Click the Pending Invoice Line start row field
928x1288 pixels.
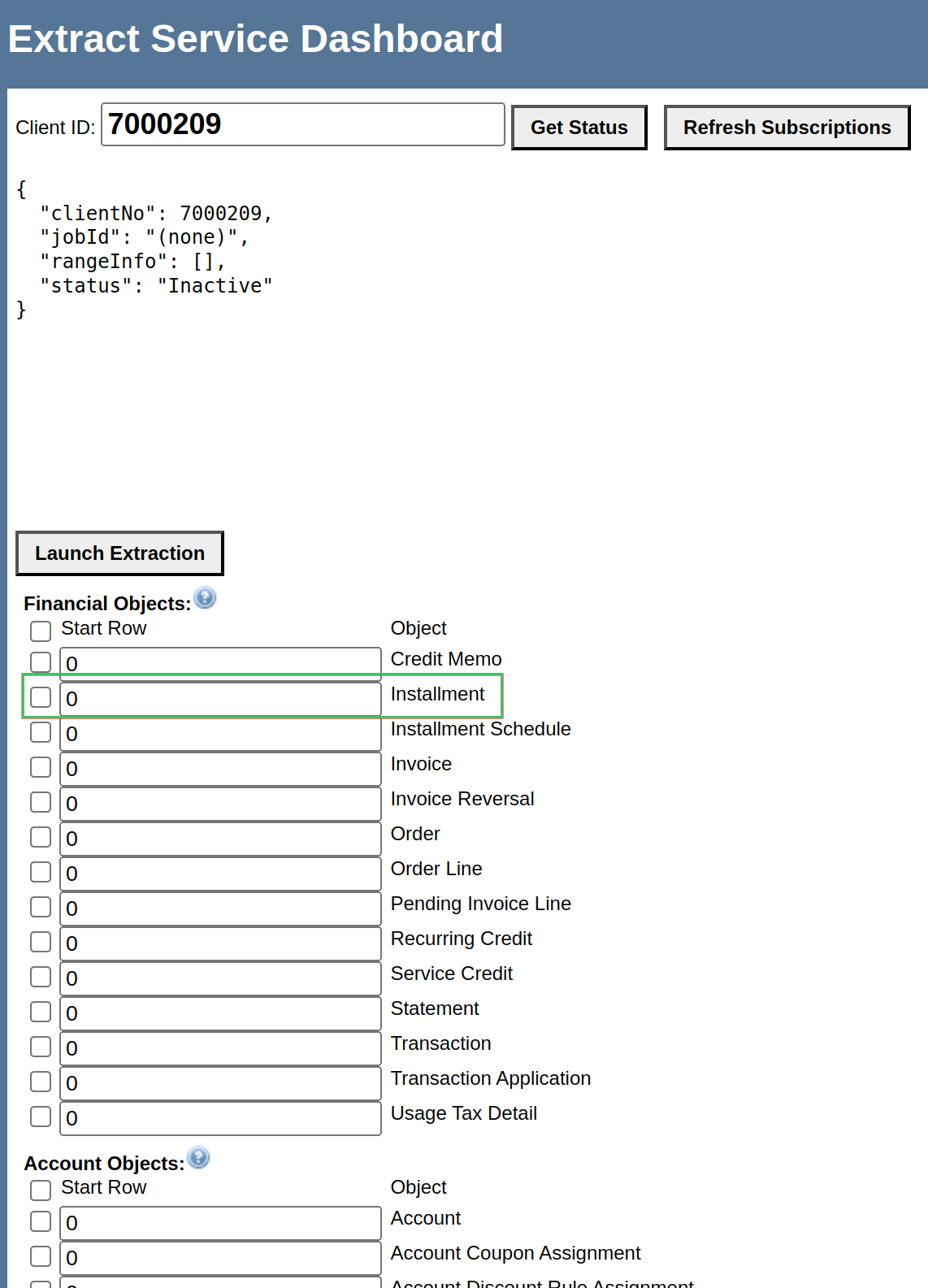(220, 909)
